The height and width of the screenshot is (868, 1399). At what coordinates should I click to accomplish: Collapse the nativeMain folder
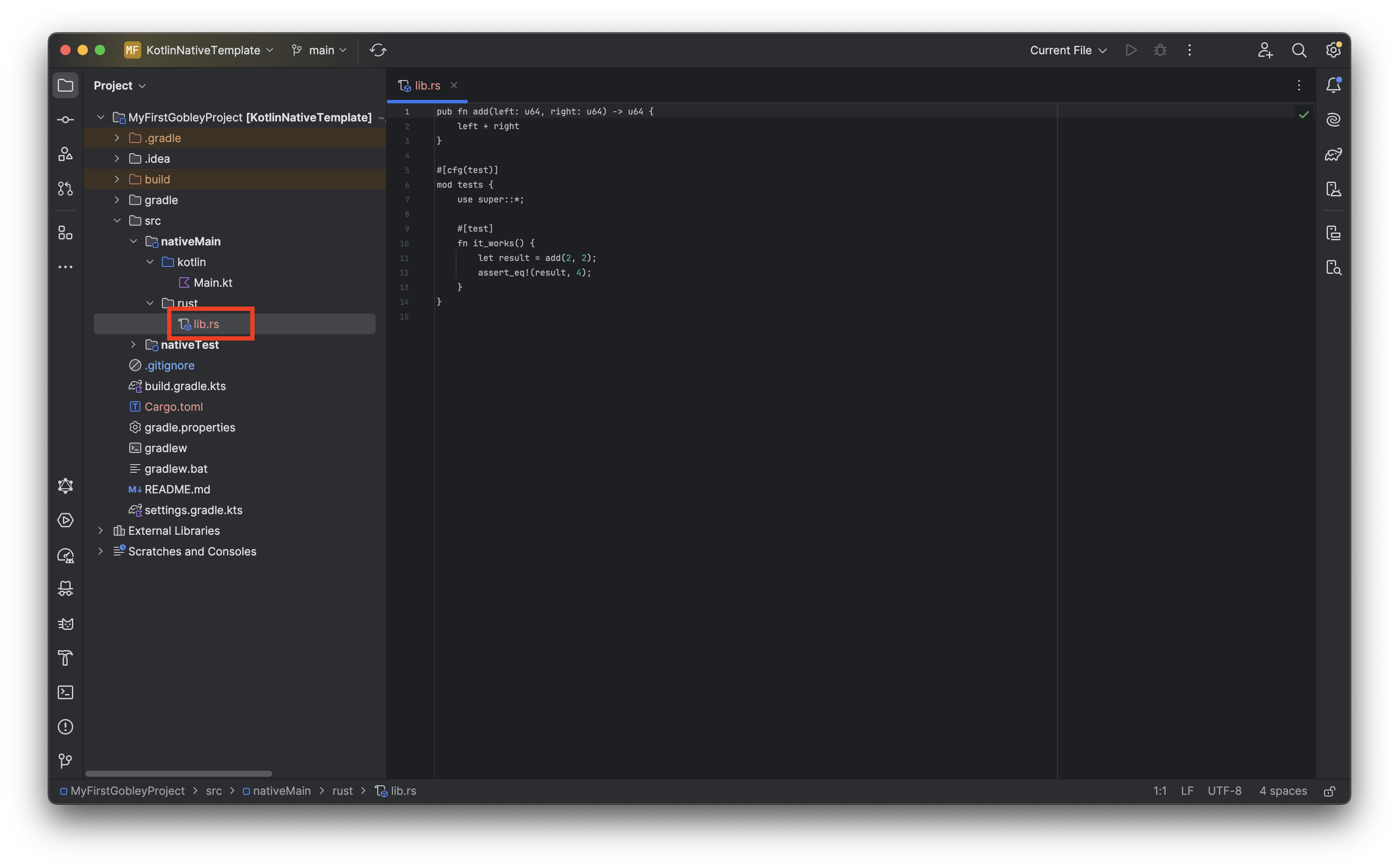coord(133,241)
